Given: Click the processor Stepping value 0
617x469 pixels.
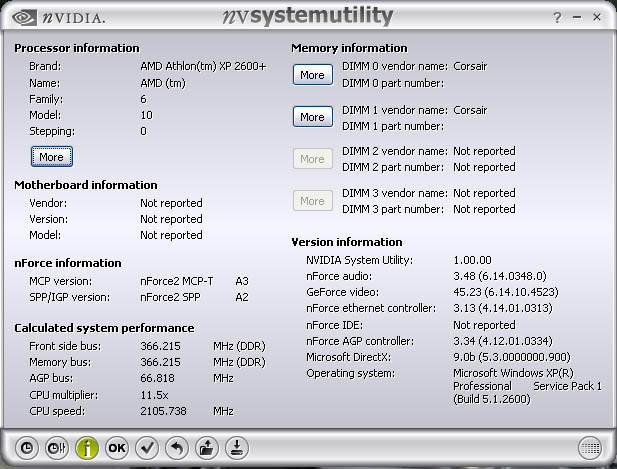Looking at the screenshot, I should point(143,131).
